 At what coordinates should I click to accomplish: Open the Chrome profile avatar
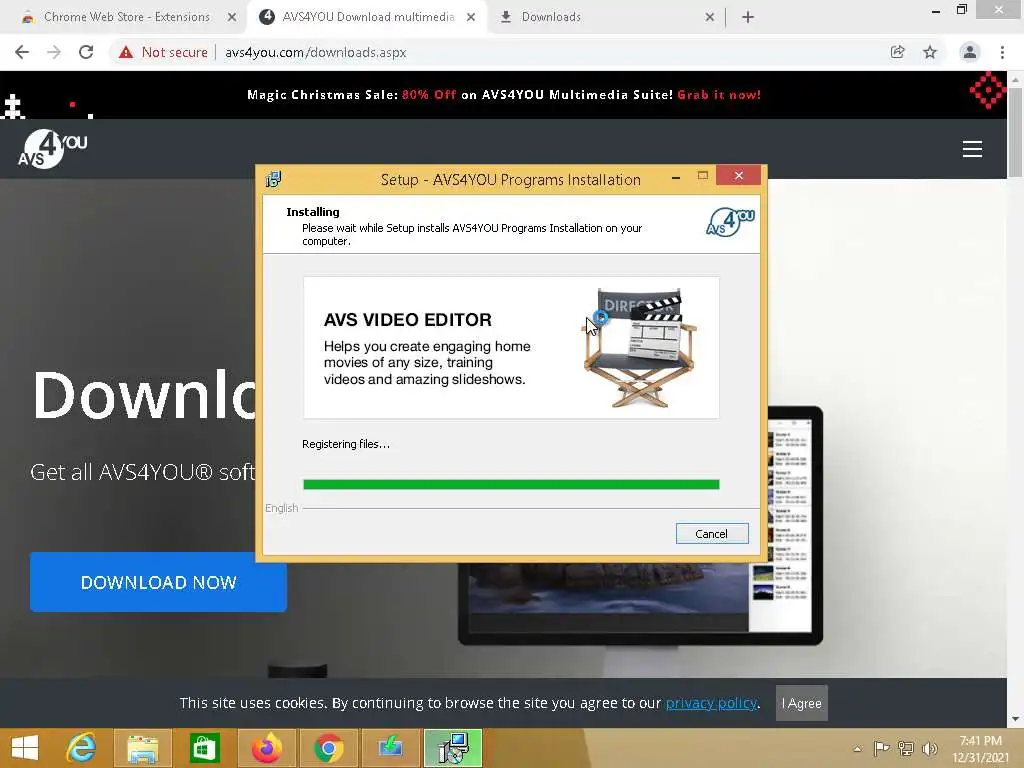pyautogui.click(x=970, y=52)
